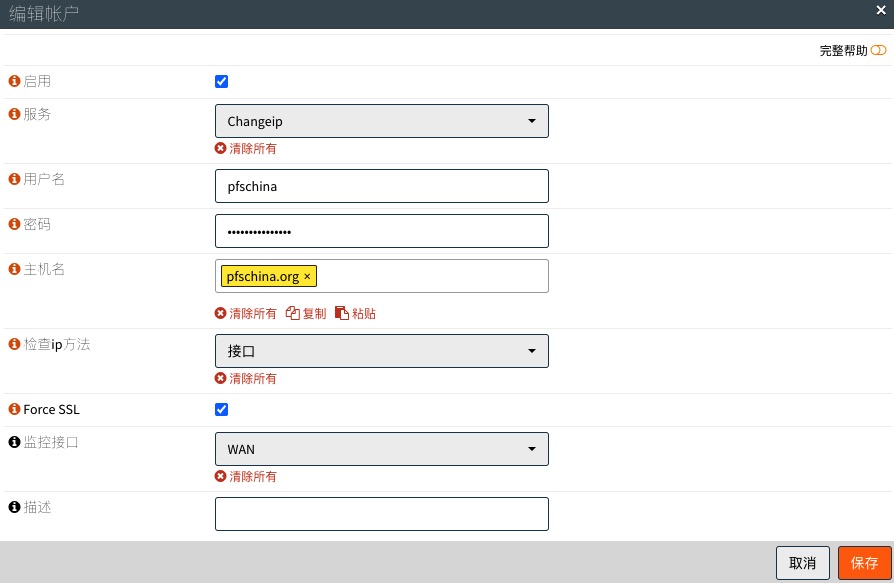Click the 取消 cancel button
The width and height of the screenshot is (894, 583).
click(802, 563)
